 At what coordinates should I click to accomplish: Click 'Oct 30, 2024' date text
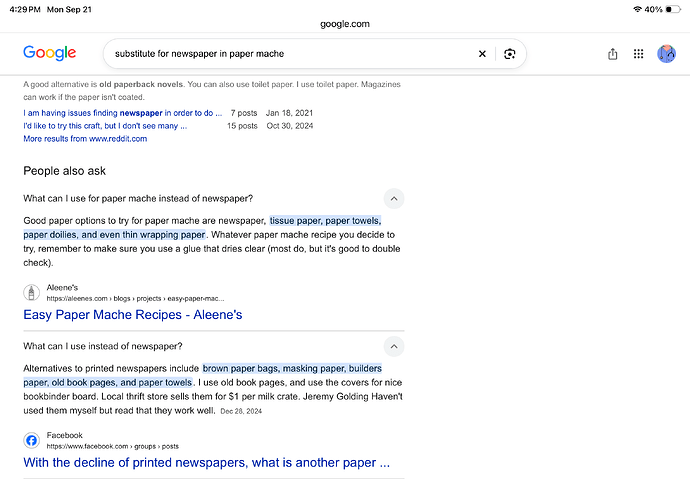290,126
